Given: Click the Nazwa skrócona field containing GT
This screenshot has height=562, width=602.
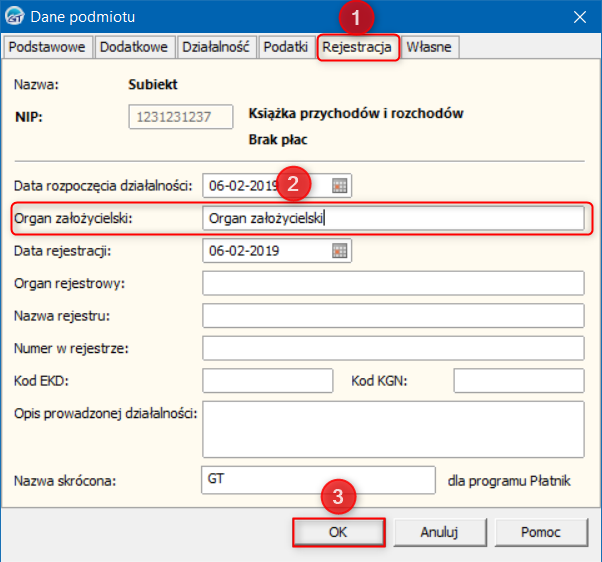Looking at the screenshot, I should [x=318, y=480].
